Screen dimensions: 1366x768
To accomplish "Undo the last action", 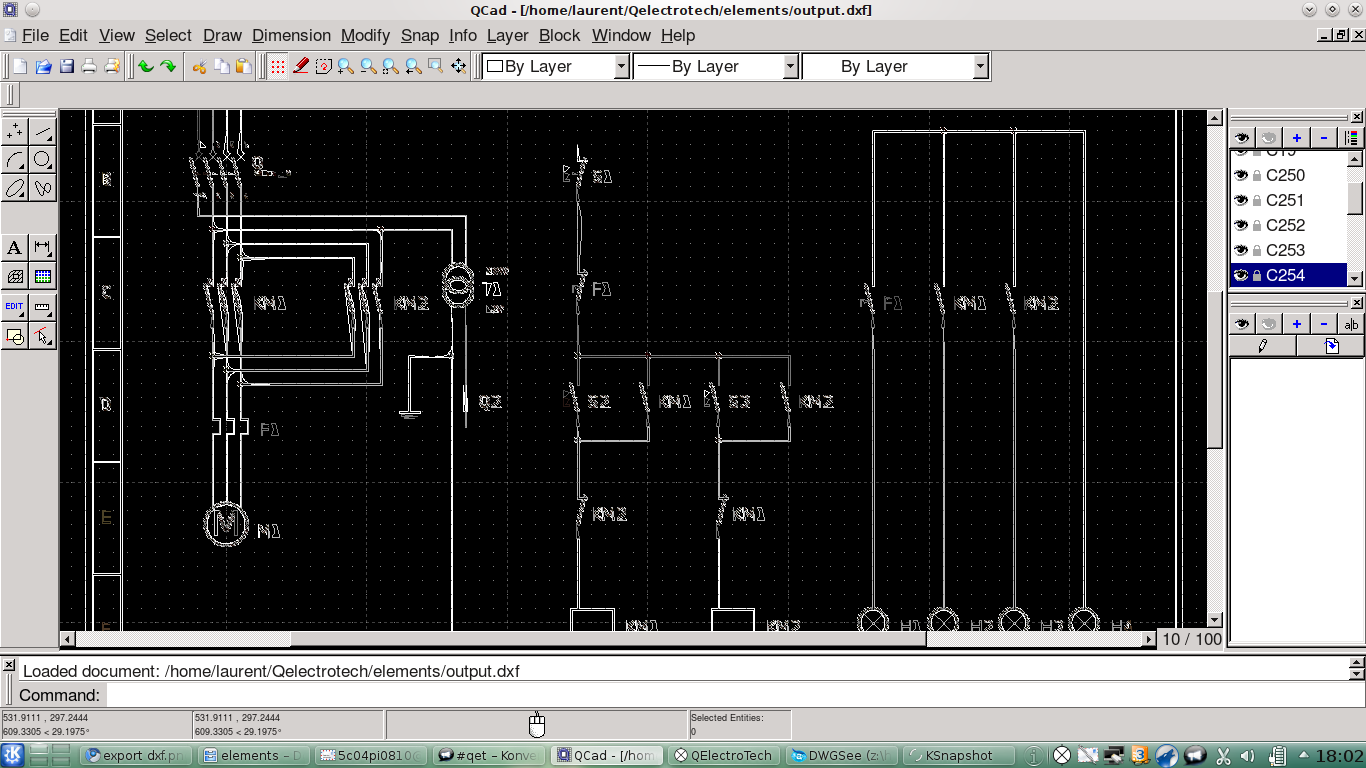I will [146, 66].
